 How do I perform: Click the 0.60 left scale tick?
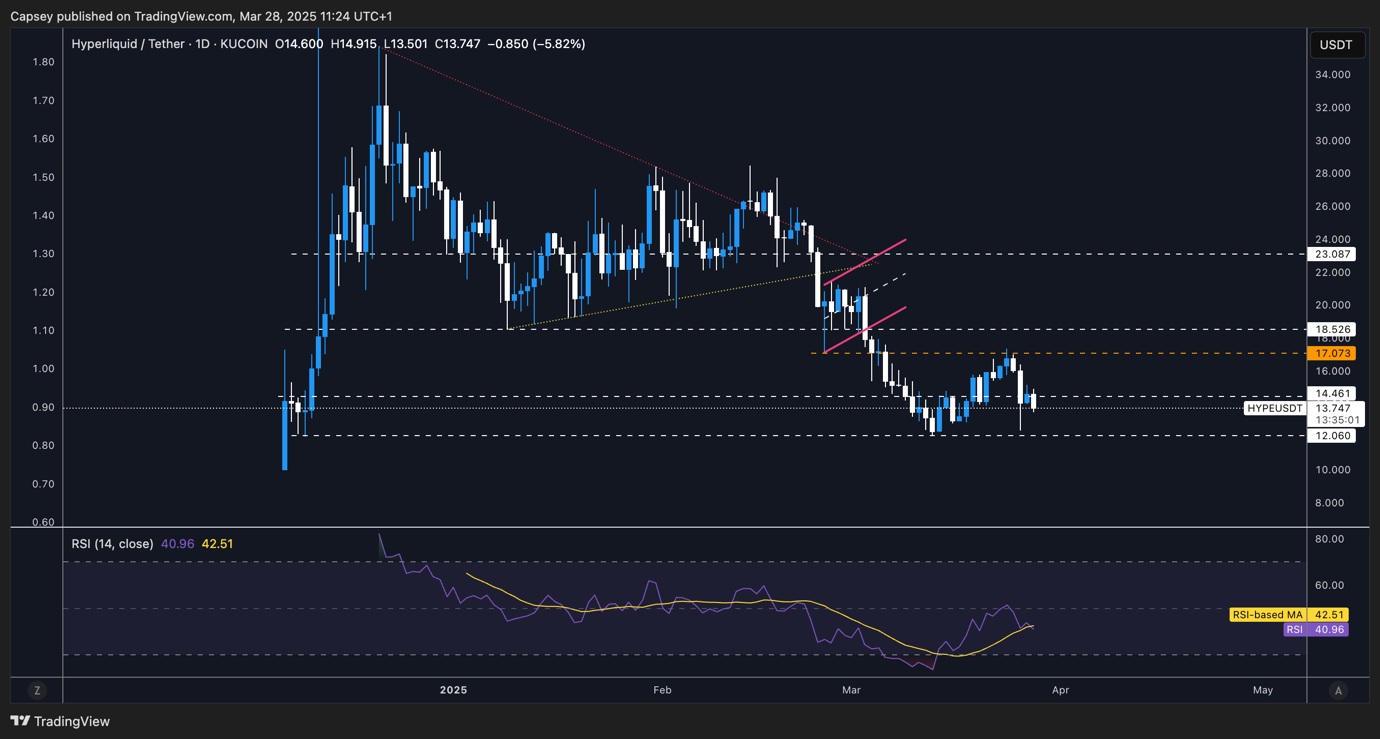tap(43, 522)
